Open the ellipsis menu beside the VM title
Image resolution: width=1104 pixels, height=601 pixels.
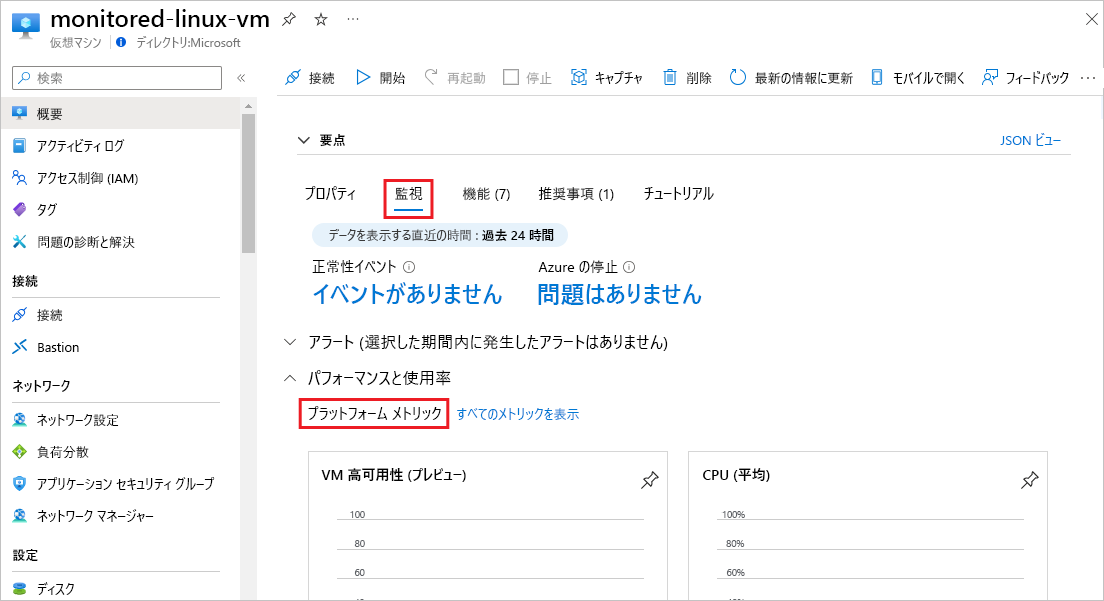(x=353, y=20)
